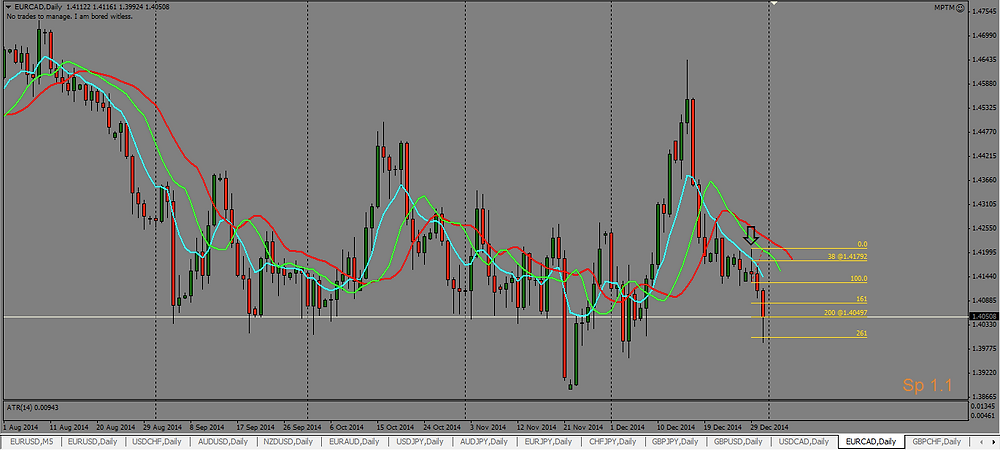The height and width of the screenshot is (450, 1000).
Task: Go to the NZDUSD,Daily chart tab
Action: coord(289,441)
